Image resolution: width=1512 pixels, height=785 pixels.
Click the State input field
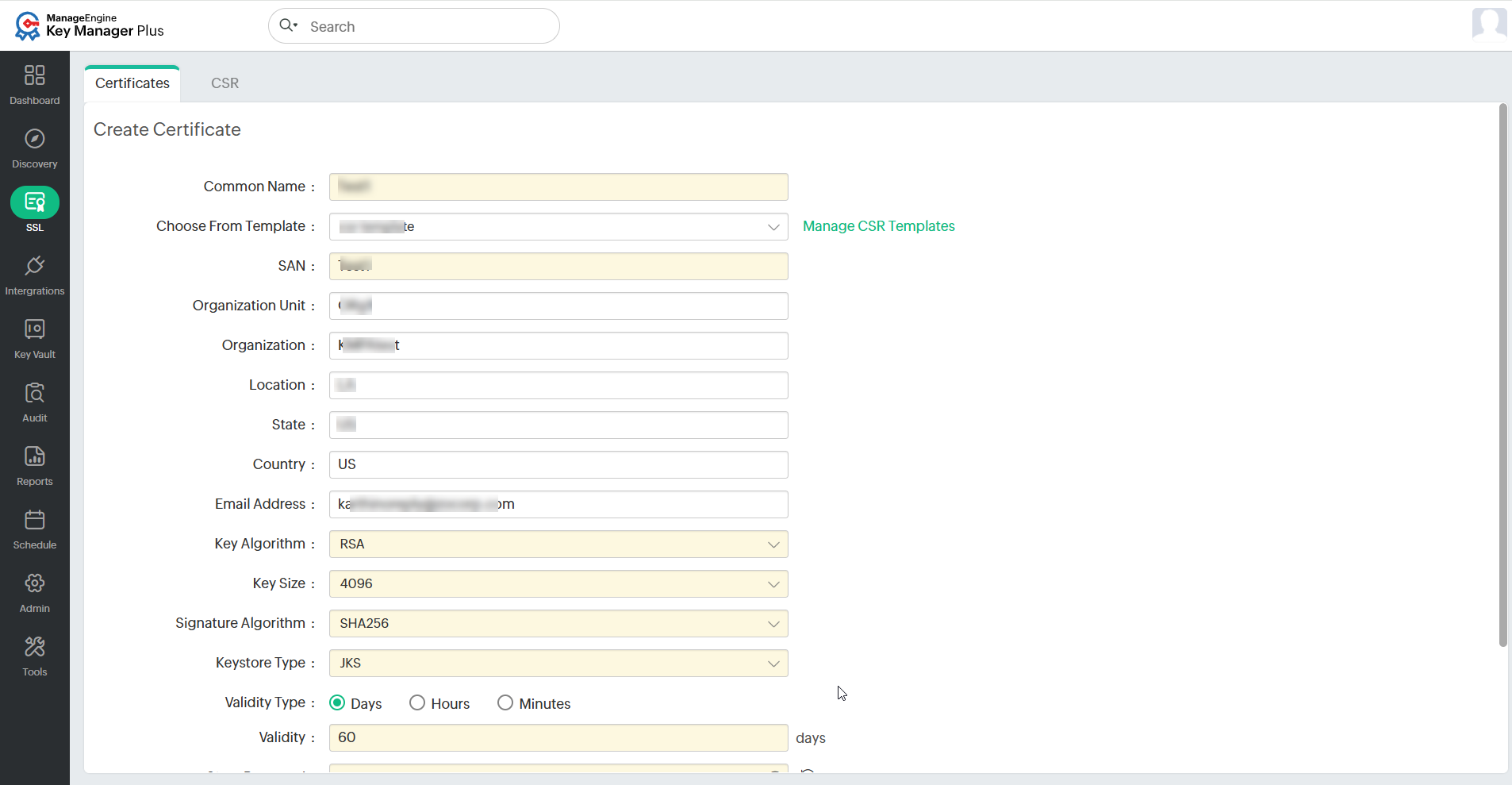point(558,425)
